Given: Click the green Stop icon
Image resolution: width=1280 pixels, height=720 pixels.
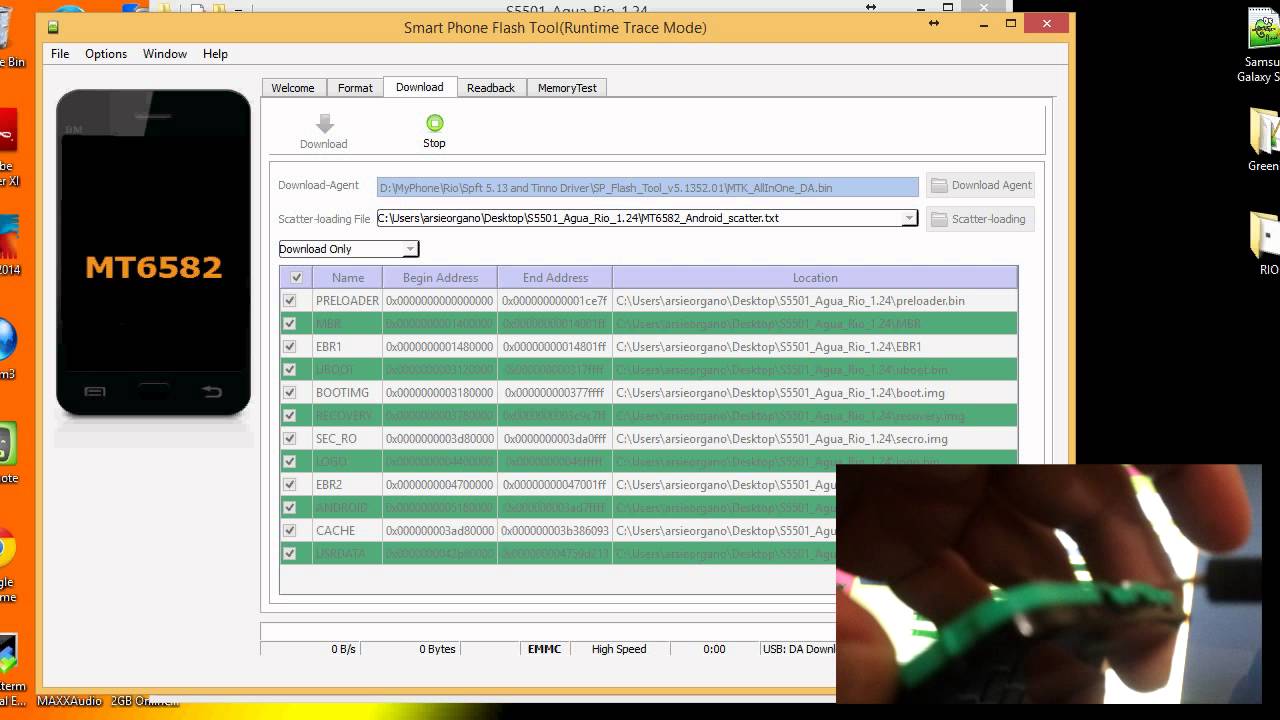Looking at the screenshot, I should 434,123.
